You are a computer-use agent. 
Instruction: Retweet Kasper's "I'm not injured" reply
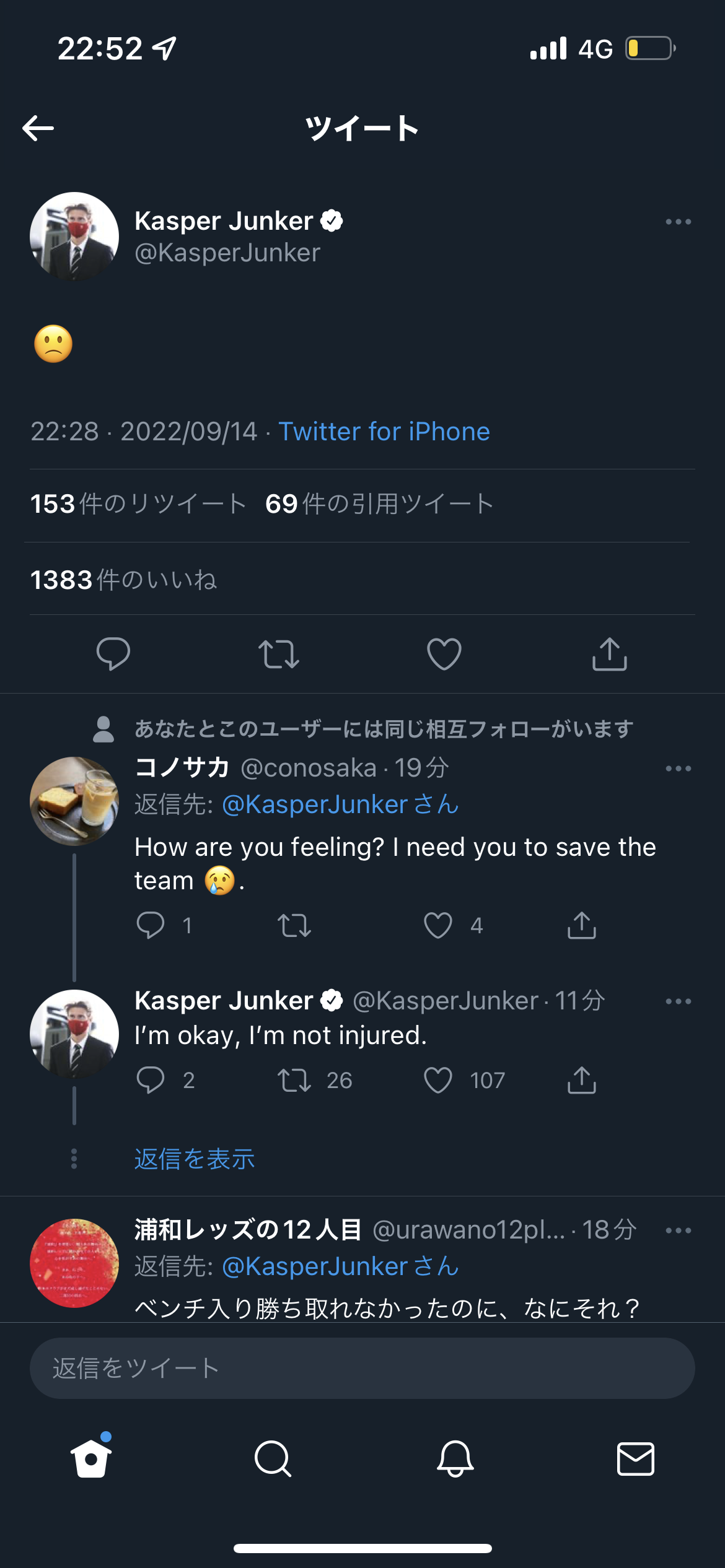294,1080
